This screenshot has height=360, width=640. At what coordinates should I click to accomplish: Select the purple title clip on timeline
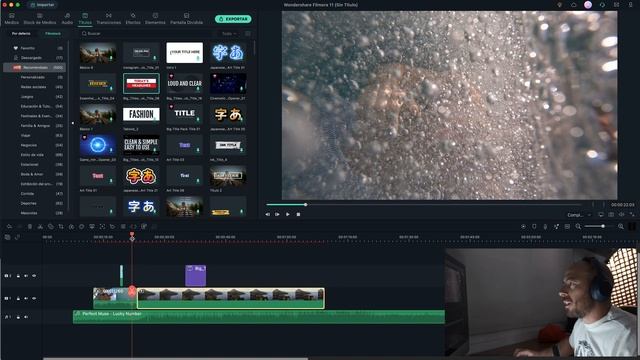click(196, 276)
